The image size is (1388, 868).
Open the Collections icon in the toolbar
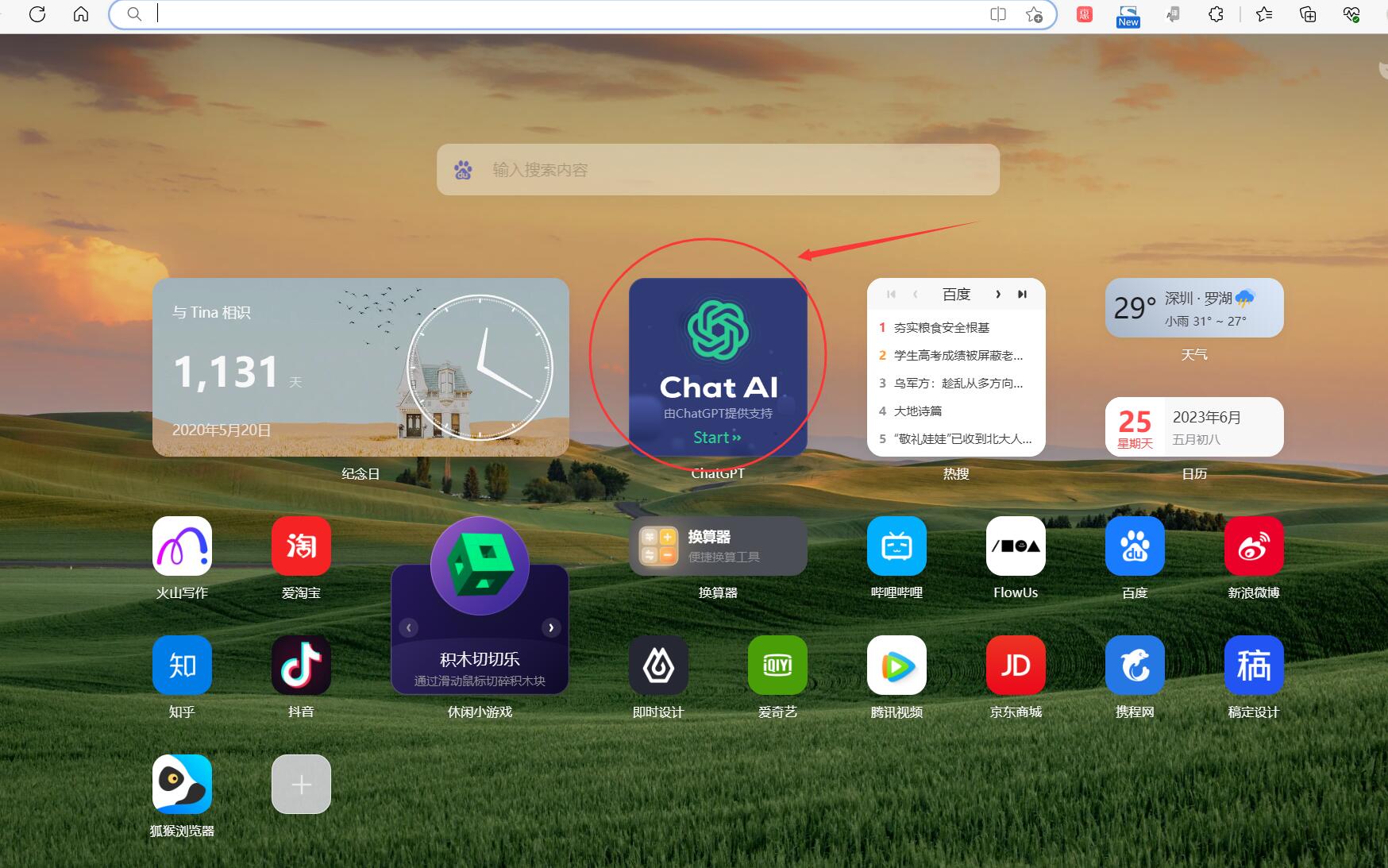click(1308, 14)
